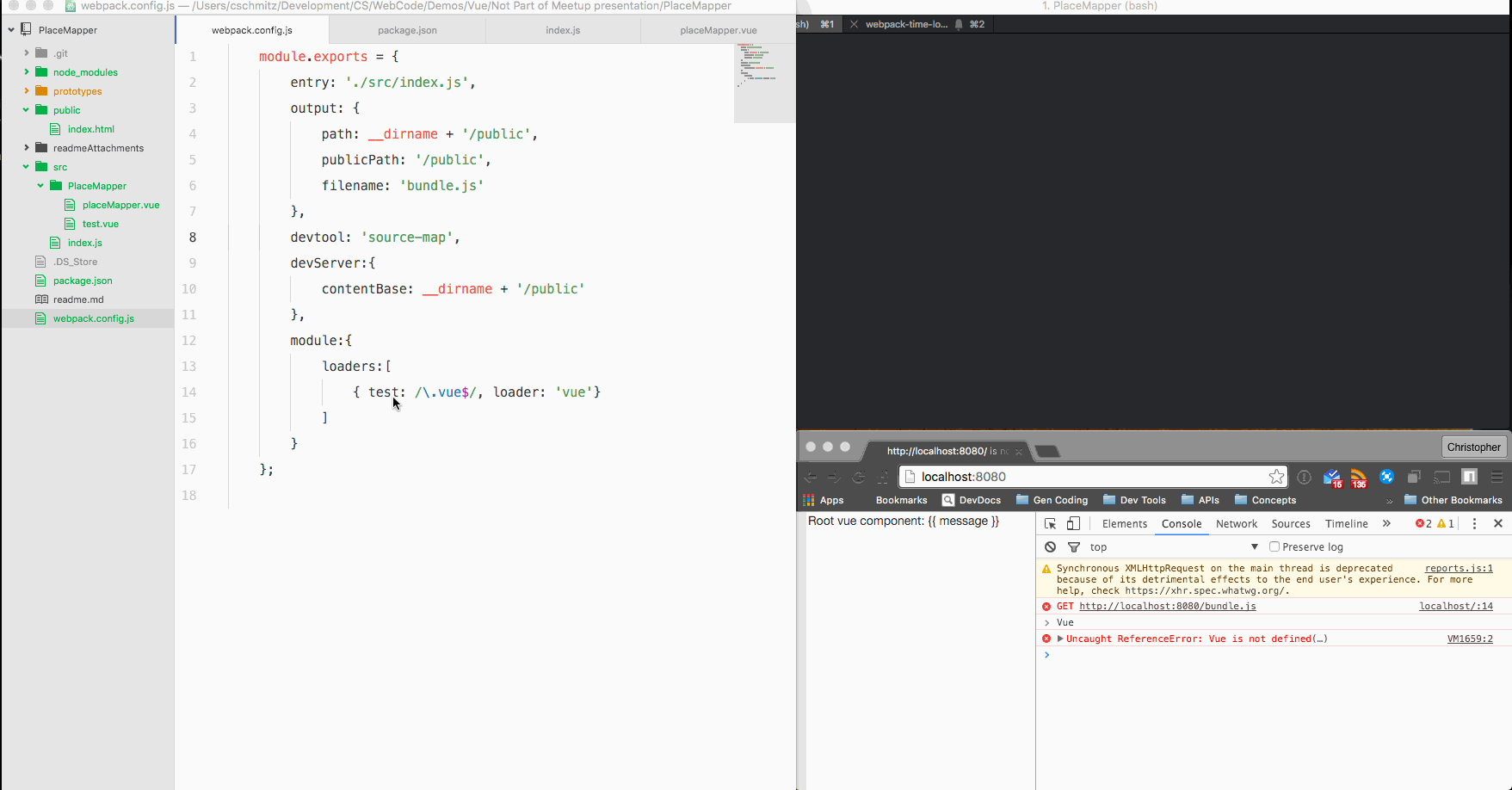This screenshot has height=790, width=1512.
Task: Expand the prototypes folder
Action: click(x=27, y=90)
